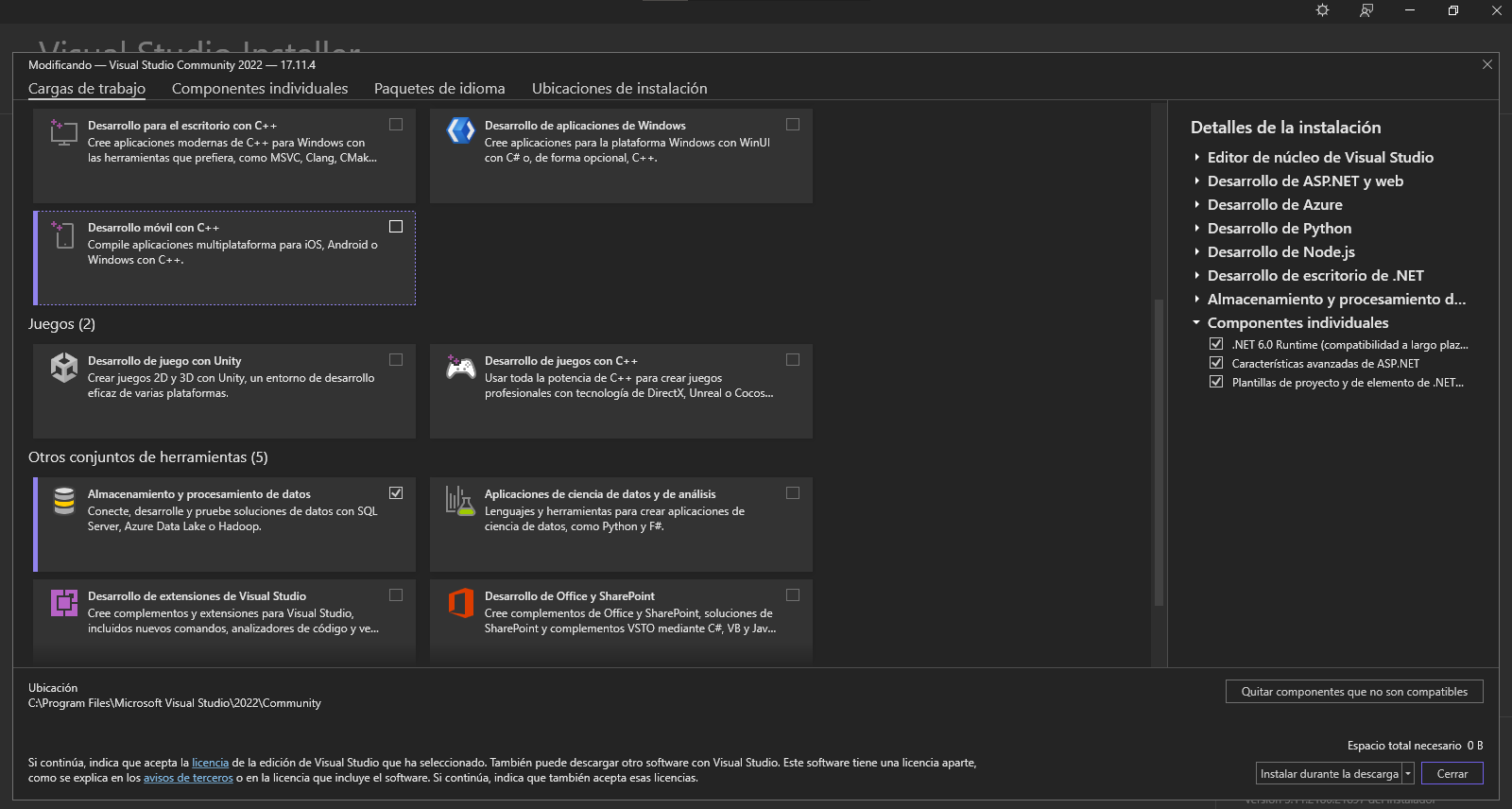Check Desarrollo de juegos con C++

793,359
